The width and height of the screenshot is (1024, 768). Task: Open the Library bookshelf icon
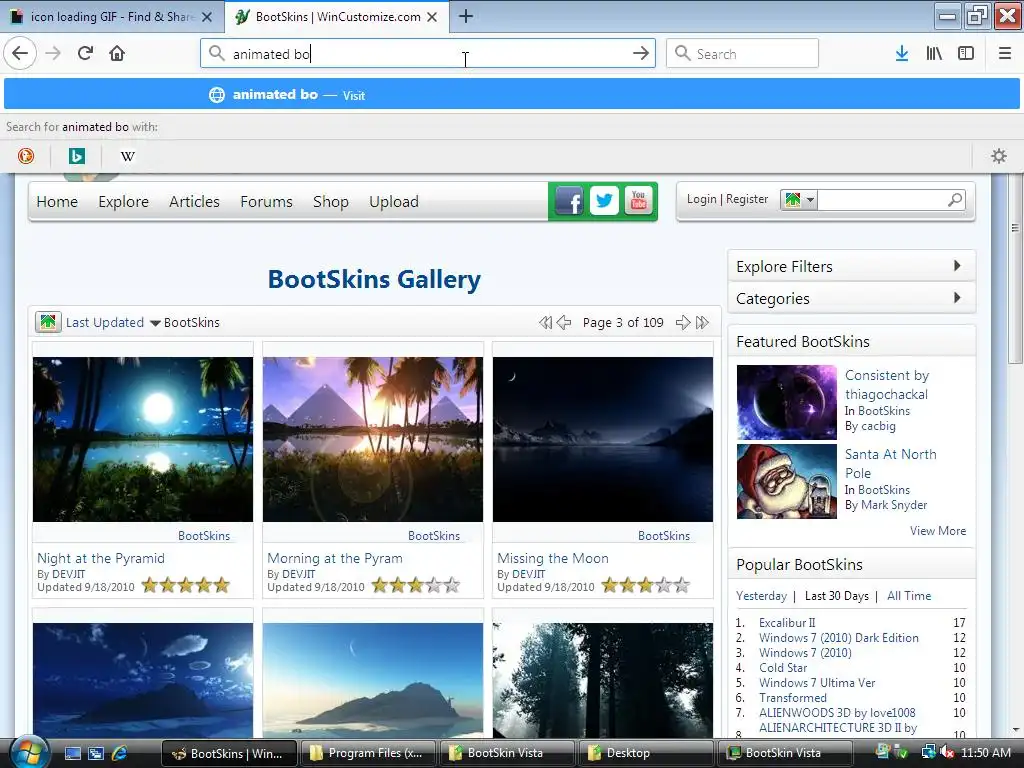pyautogui.click(x=934, y=53)
